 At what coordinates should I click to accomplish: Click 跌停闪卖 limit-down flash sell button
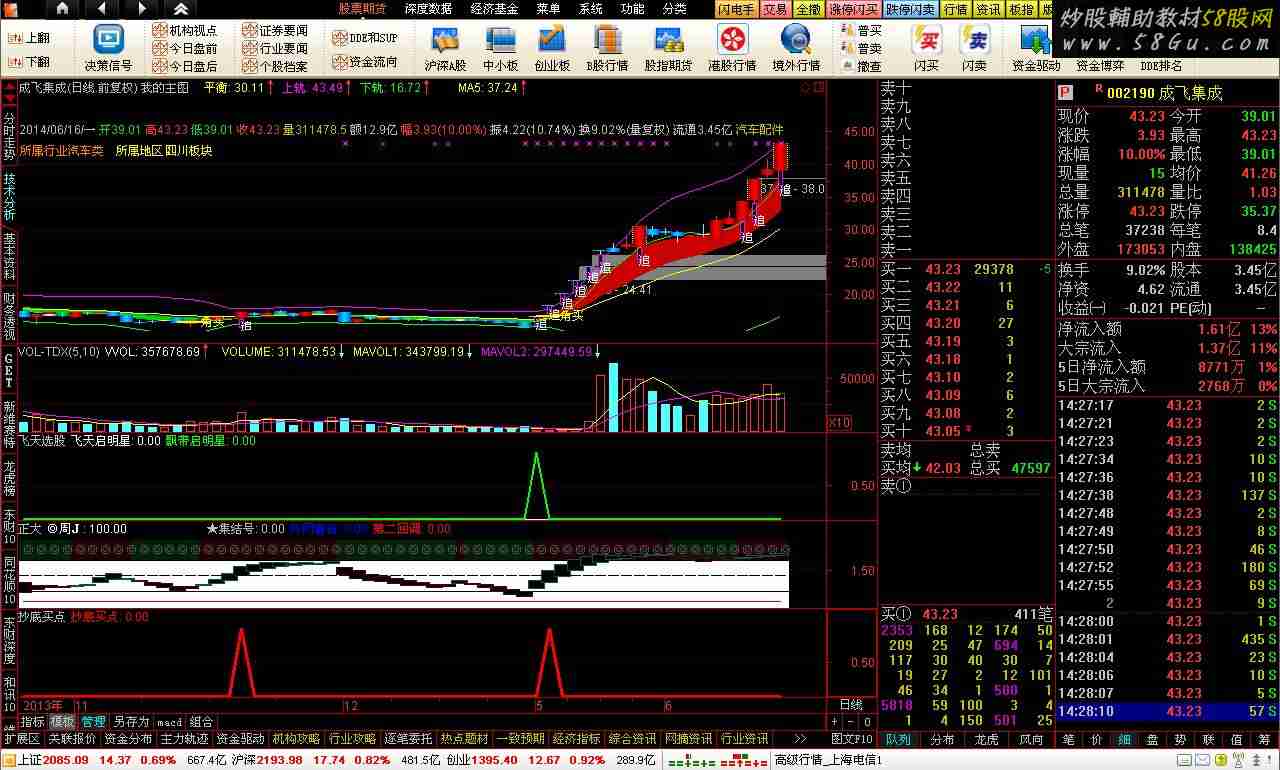pyautogui.click(x=911, y=9)
